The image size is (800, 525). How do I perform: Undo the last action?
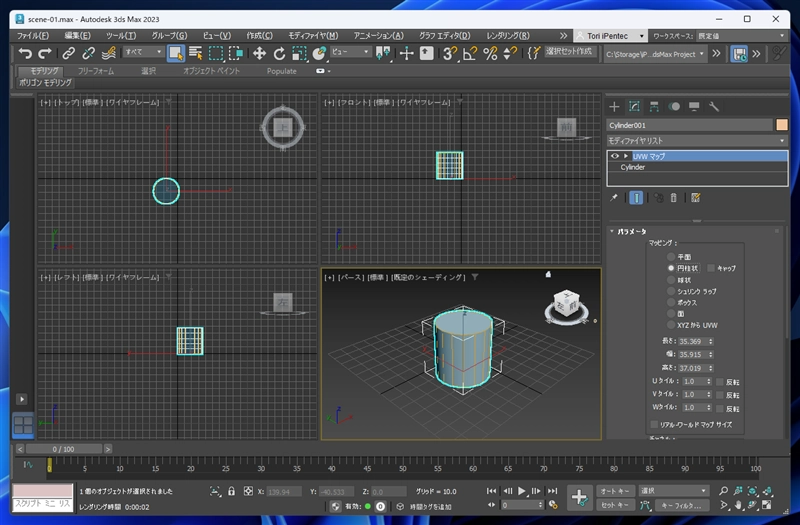click(25, 53)
